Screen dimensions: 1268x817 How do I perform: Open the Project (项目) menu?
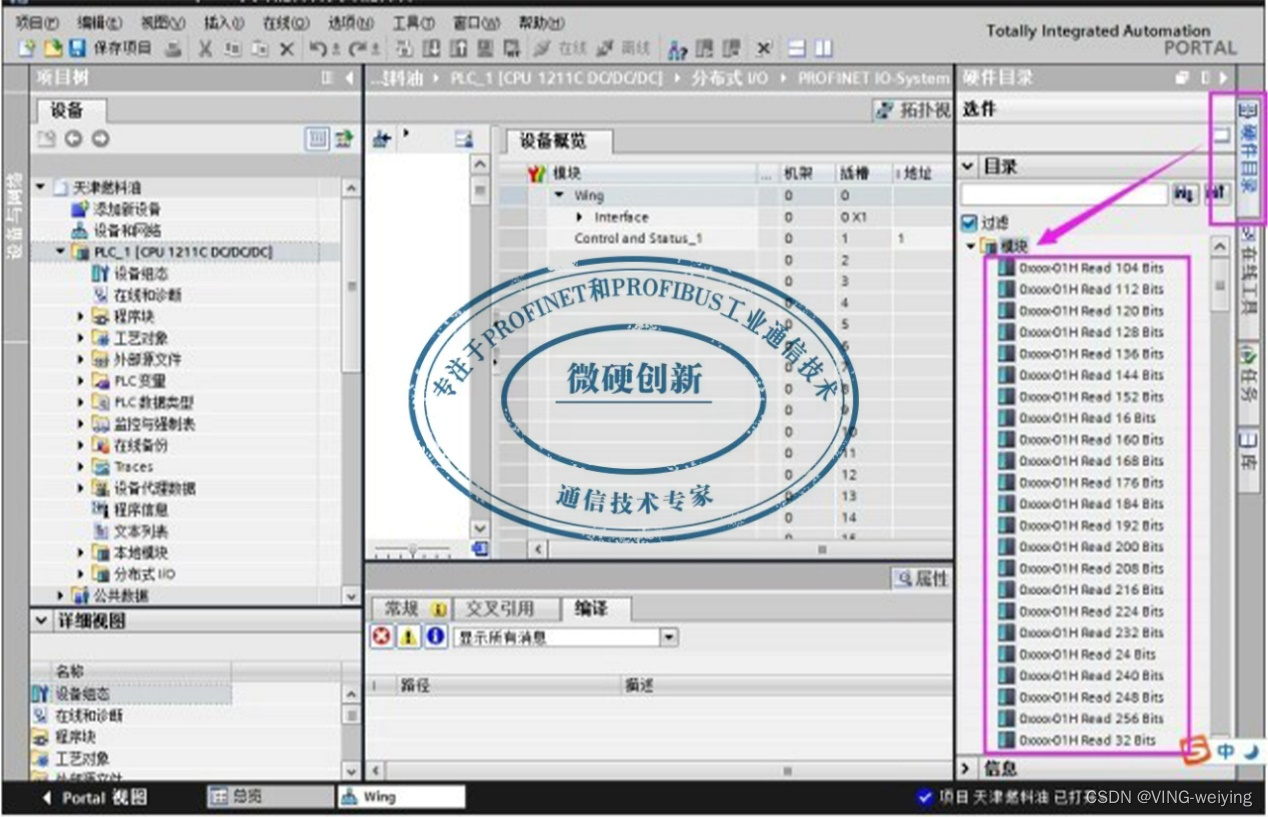(x=37, y=21)
